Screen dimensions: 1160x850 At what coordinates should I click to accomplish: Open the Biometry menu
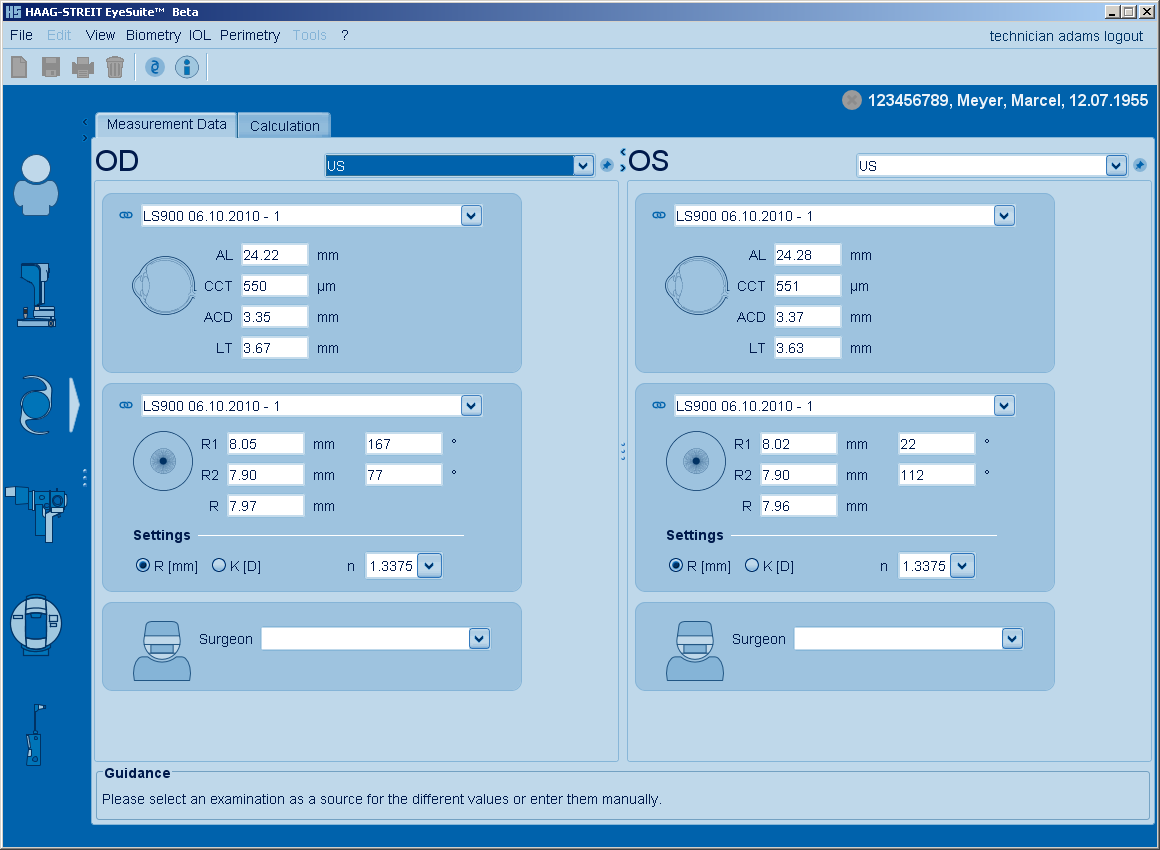153,35
